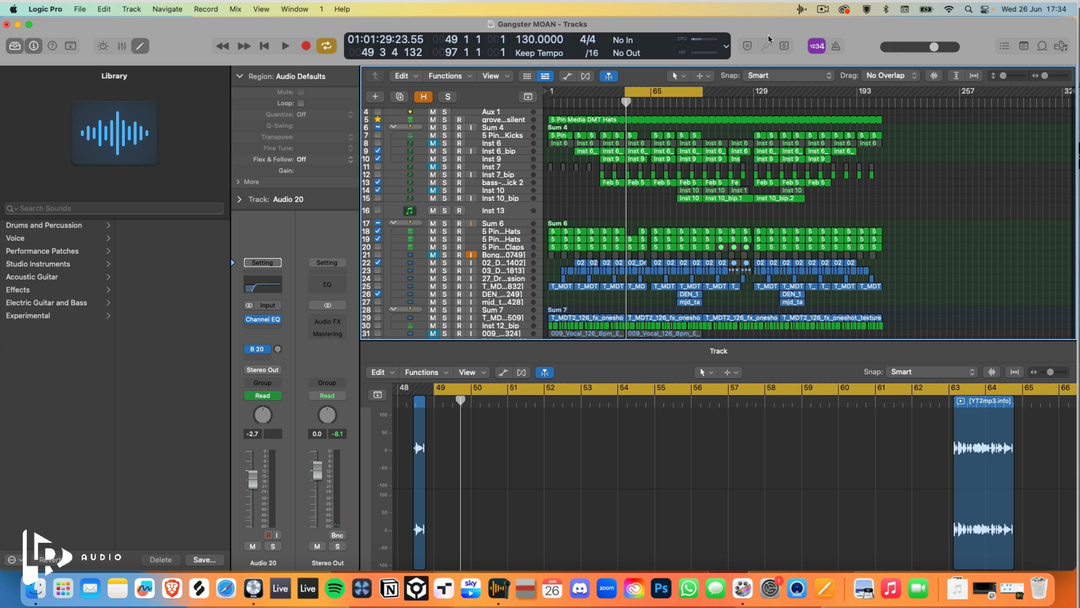This screenshot has width=1080, height=608.
Task: Mute the Aux 1 track
Action: [433, 112]
